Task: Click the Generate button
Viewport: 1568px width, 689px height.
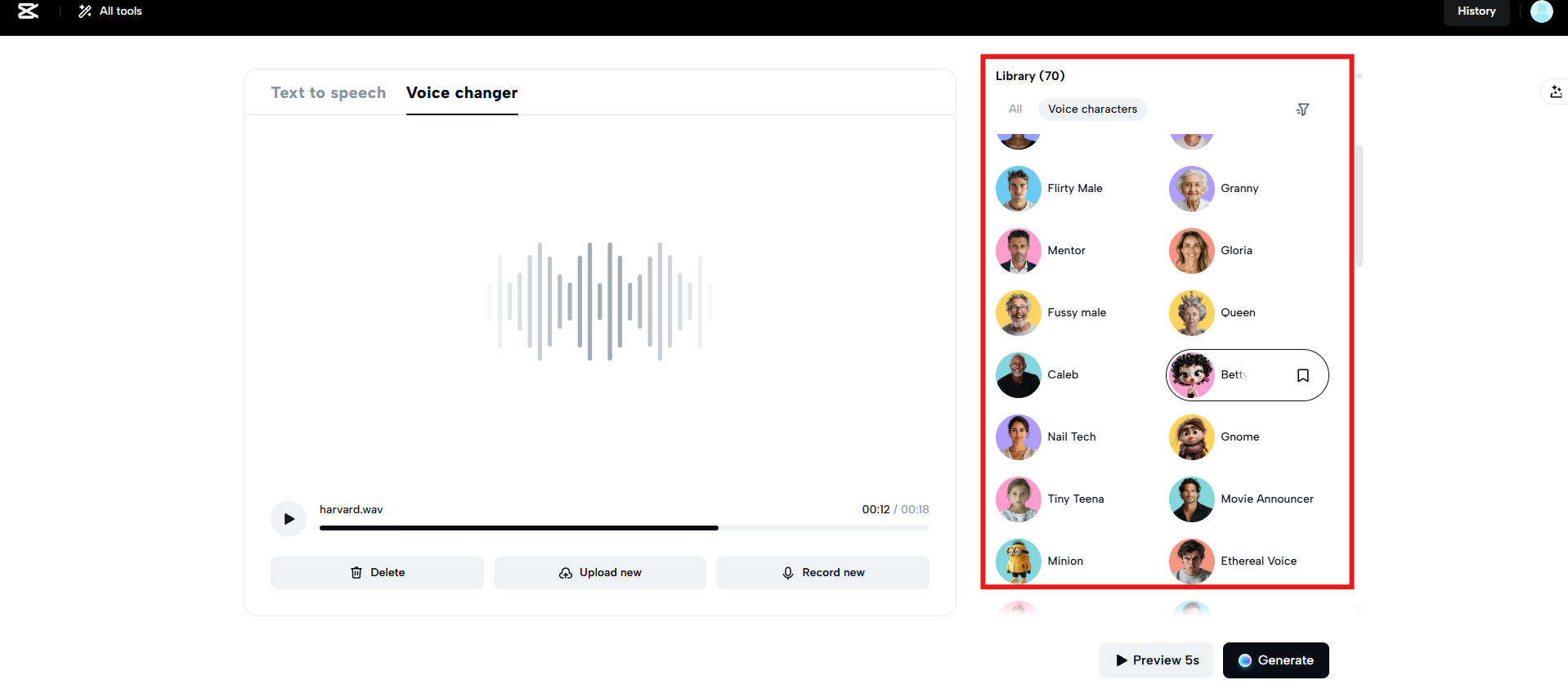Action: [1276, 660]
